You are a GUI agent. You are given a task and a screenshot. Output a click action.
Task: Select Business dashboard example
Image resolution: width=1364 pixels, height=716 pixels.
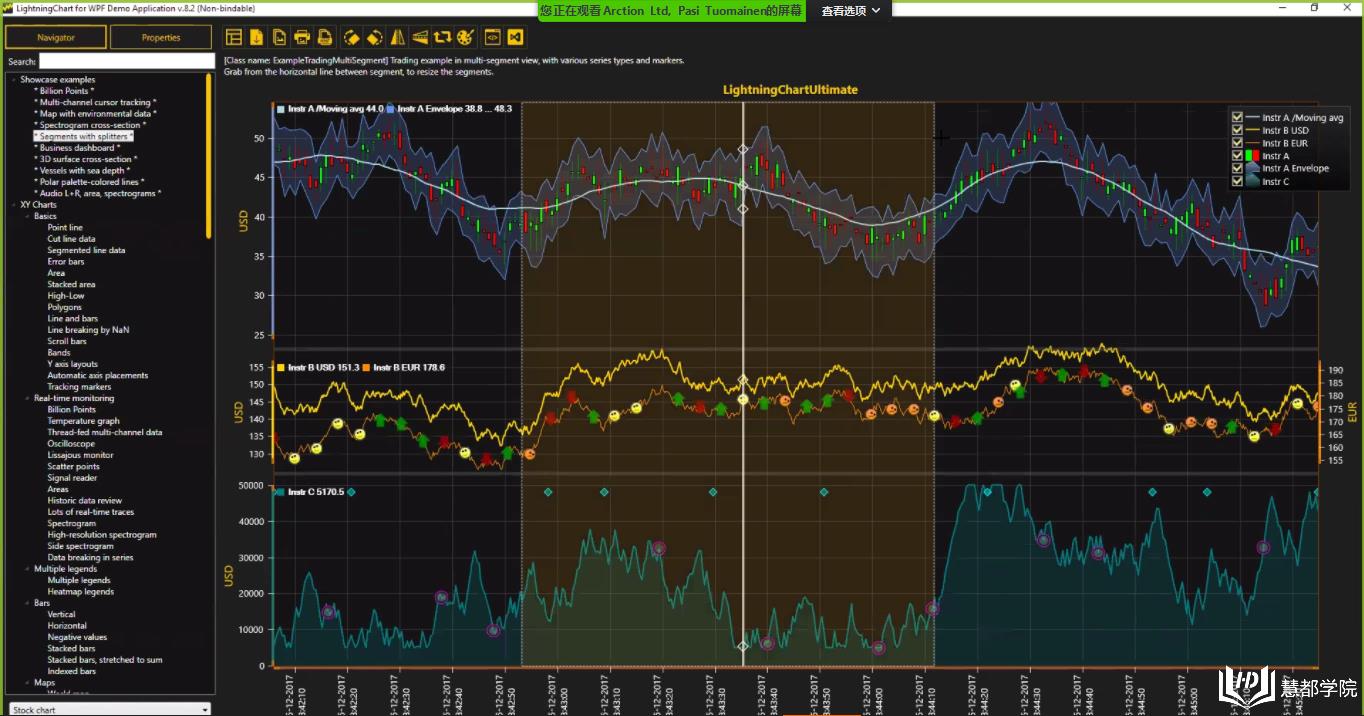77,148
